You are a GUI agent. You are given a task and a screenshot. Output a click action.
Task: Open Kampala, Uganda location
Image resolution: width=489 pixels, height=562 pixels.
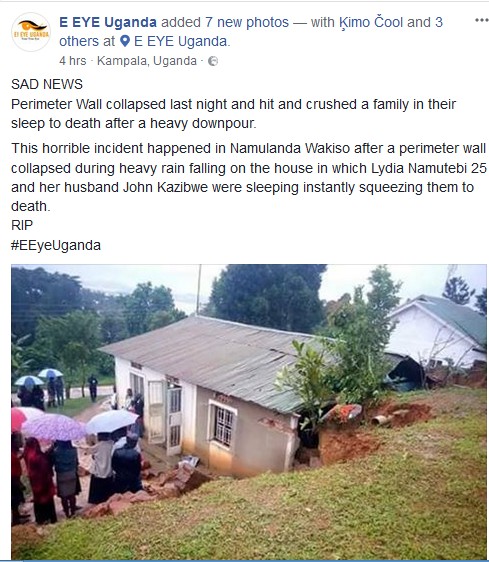(x=147, y=61)
